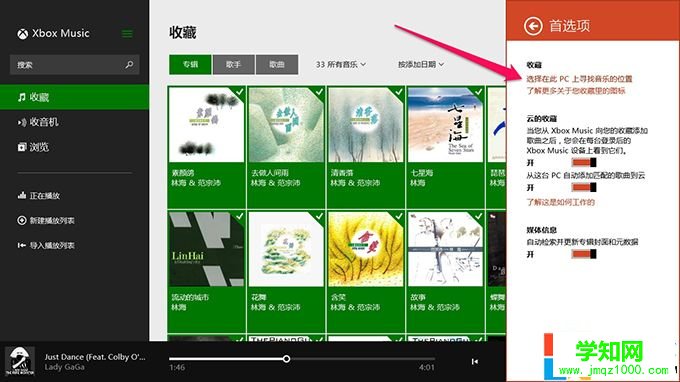Click the previous track button
680x382 pixels.
475,361
